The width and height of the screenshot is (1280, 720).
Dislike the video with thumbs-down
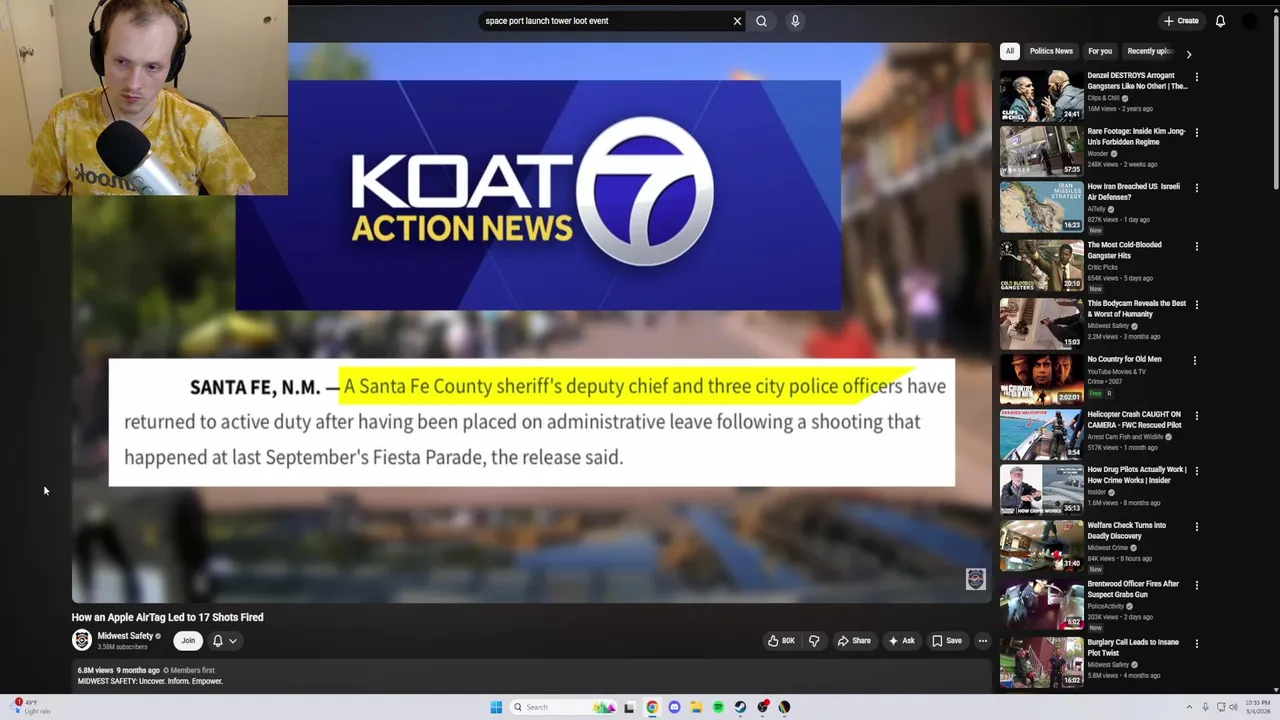point(814,641)
